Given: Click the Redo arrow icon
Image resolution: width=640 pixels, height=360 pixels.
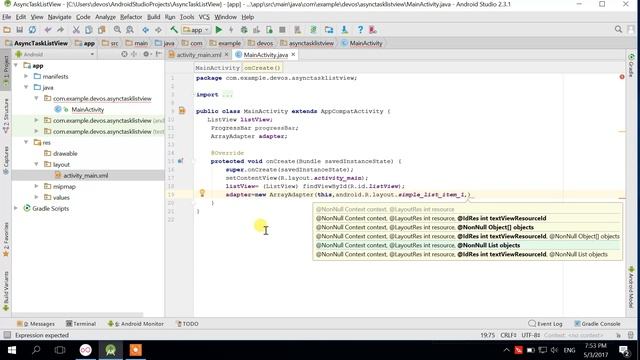Looking at the screenshot, I should pyautogui.click(x=60, y=30).
